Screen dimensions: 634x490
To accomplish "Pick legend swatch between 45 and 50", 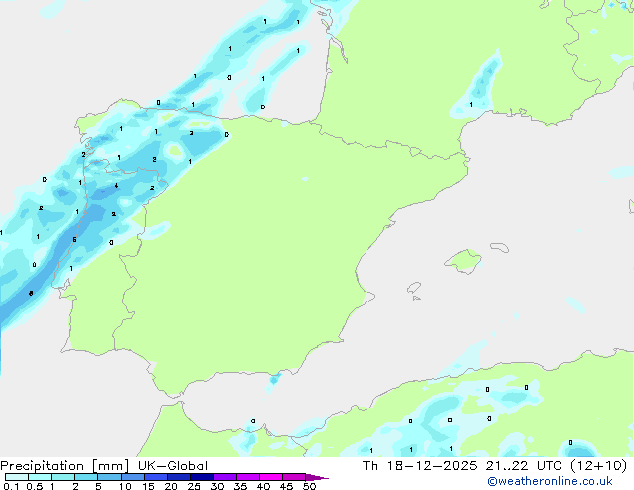I will pyautogui.click(x=294, y=477).
